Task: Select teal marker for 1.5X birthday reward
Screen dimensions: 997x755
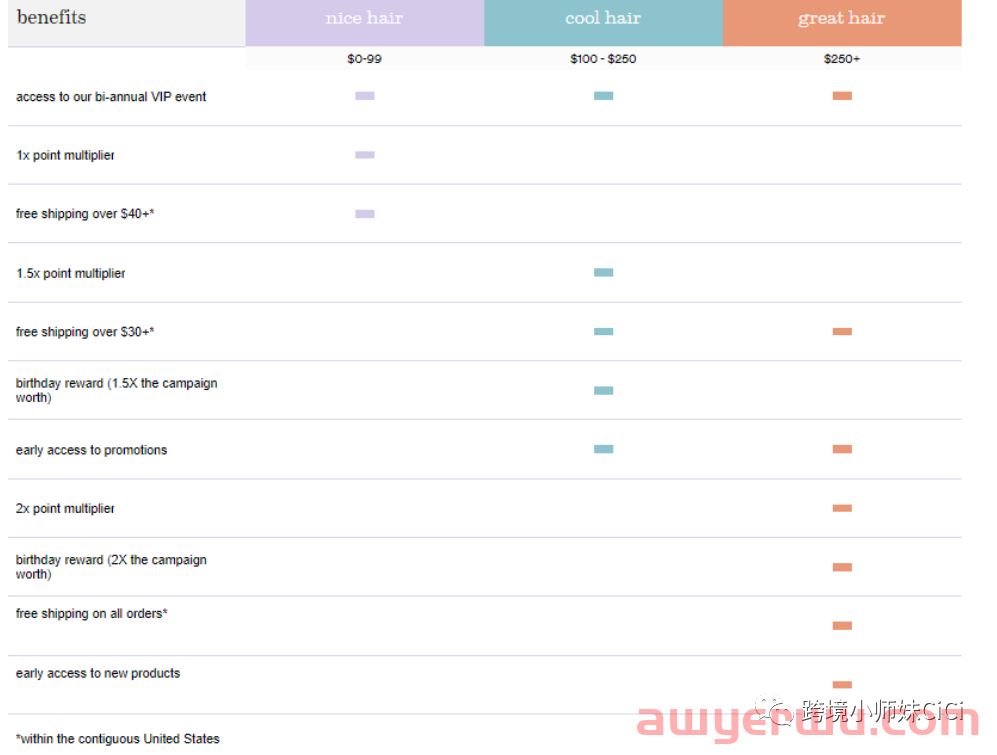Action: (603, 390)
